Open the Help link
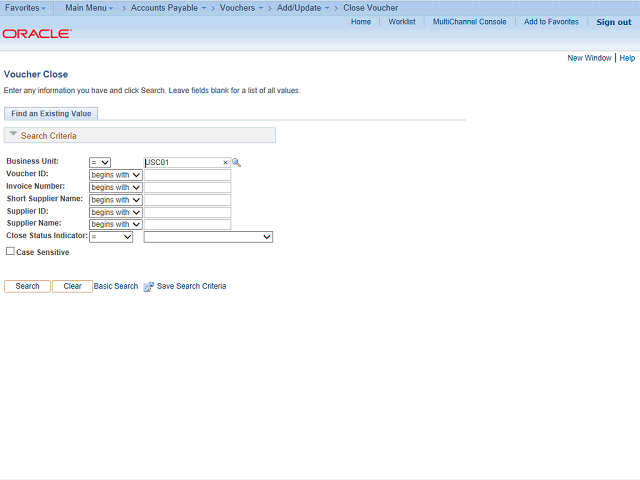This screenshot has height=480, width=640. click(x=627, y=58)
